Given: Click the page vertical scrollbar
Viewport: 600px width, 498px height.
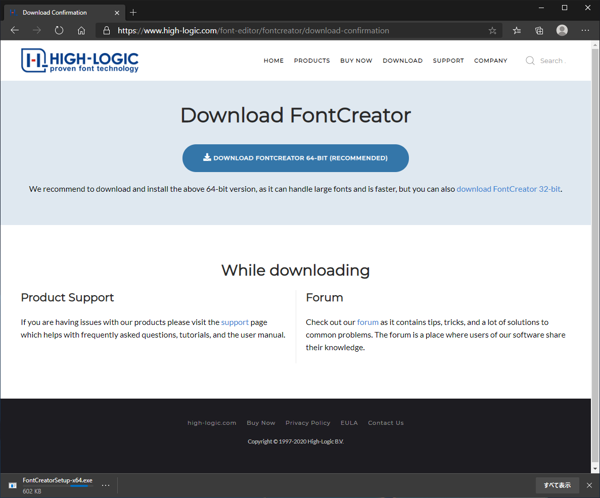Looking at the screenshot, I should (595, 256).
